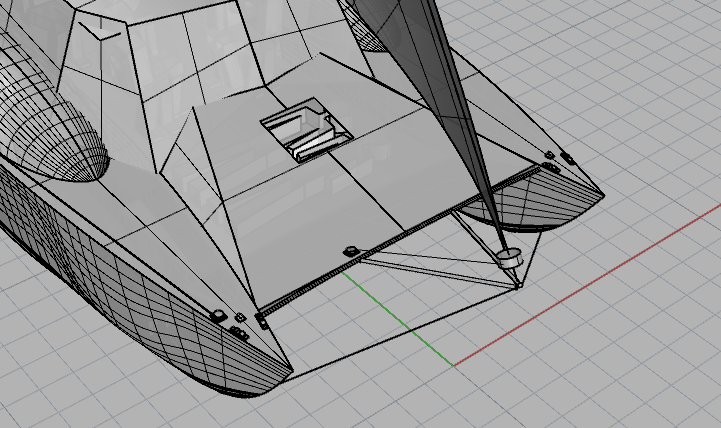Image resolution: width=721 pixels, height=428 pixels.
Task: Select the cleats on the right hull deck
Action: click(558, 157)
